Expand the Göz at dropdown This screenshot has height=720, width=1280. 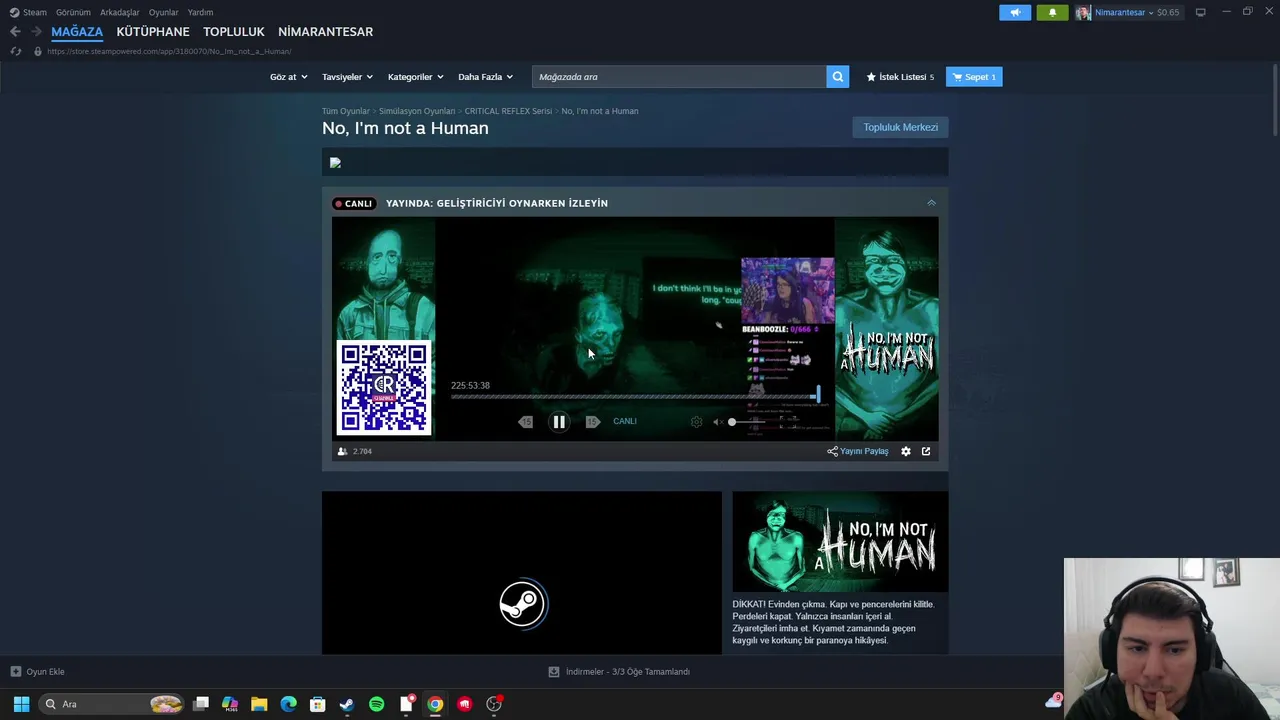(x=287, y=77)
